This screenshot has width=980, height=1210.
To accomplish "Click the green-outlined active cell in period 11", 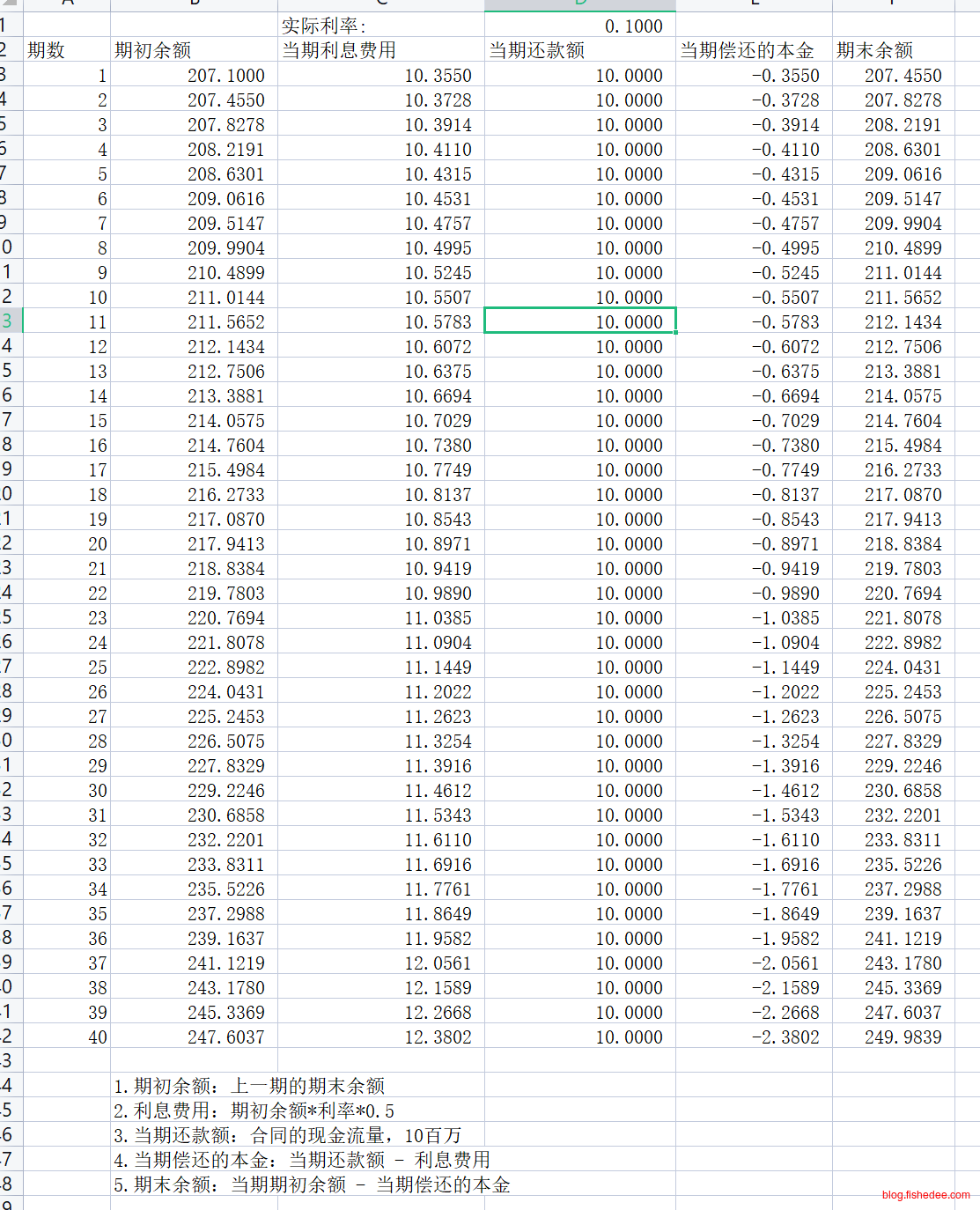I will coord(580,321).
